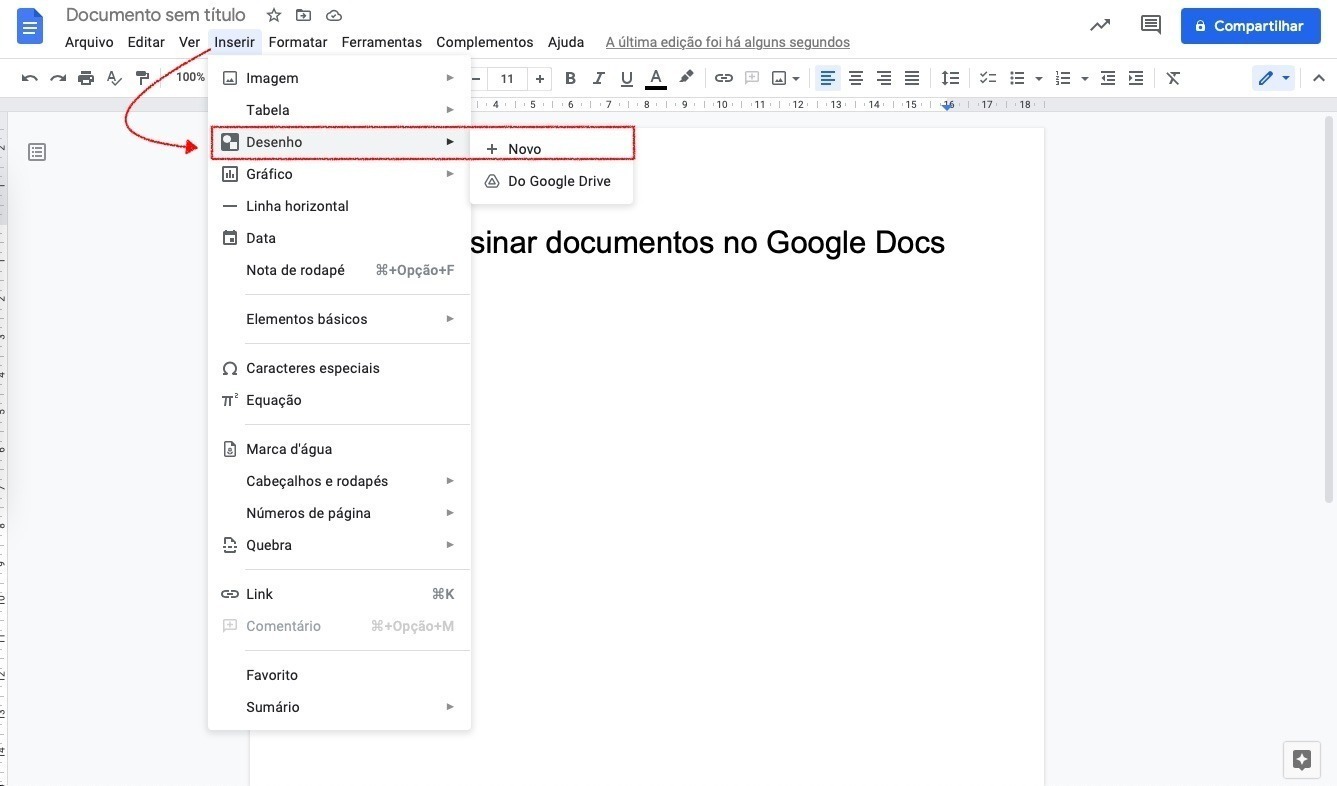This screenshot has height=786, width=1337.
Task: Open the highlight color marker
Action: 686,78
